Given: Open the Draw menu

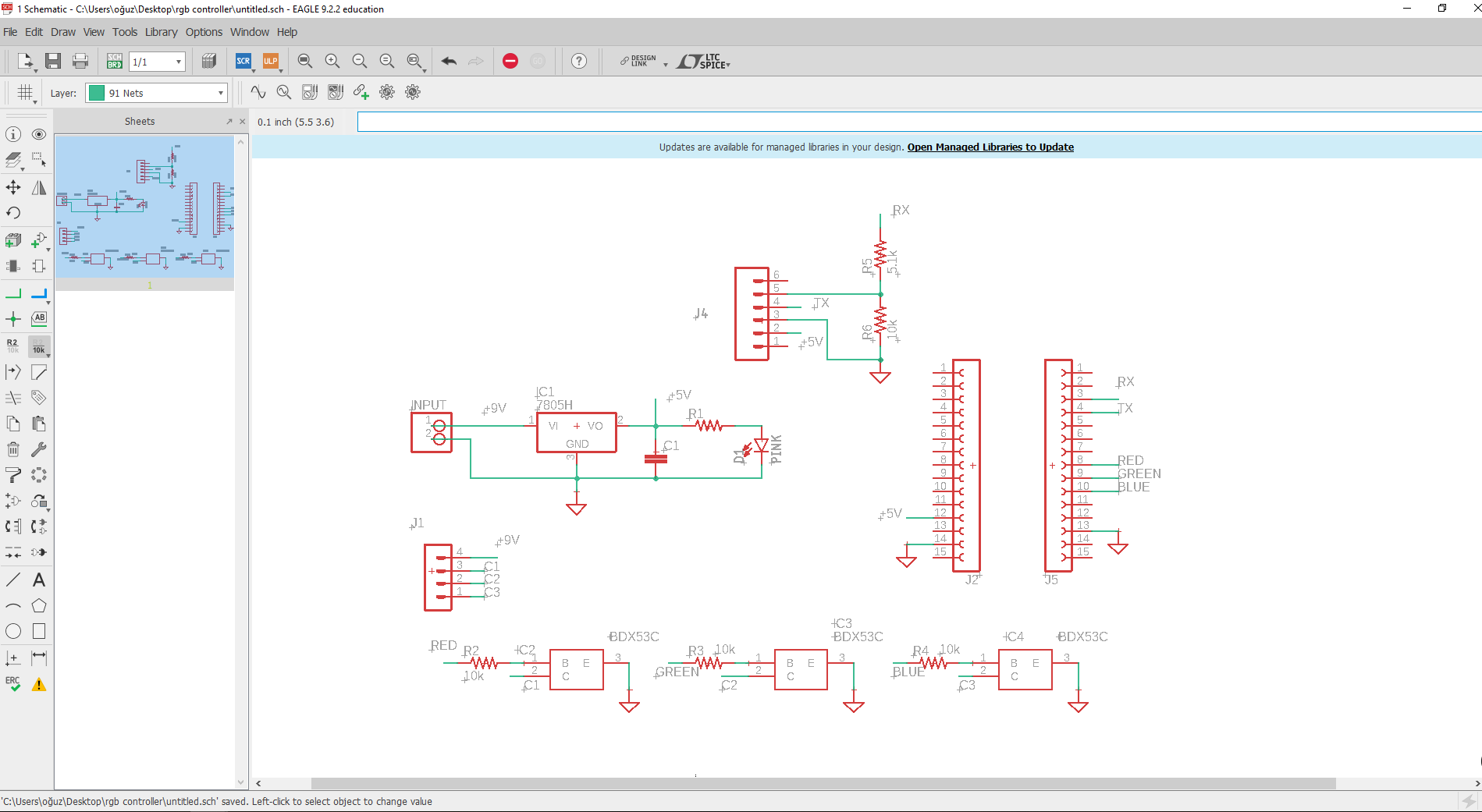Looking at the screenshot, I should 63,32.
